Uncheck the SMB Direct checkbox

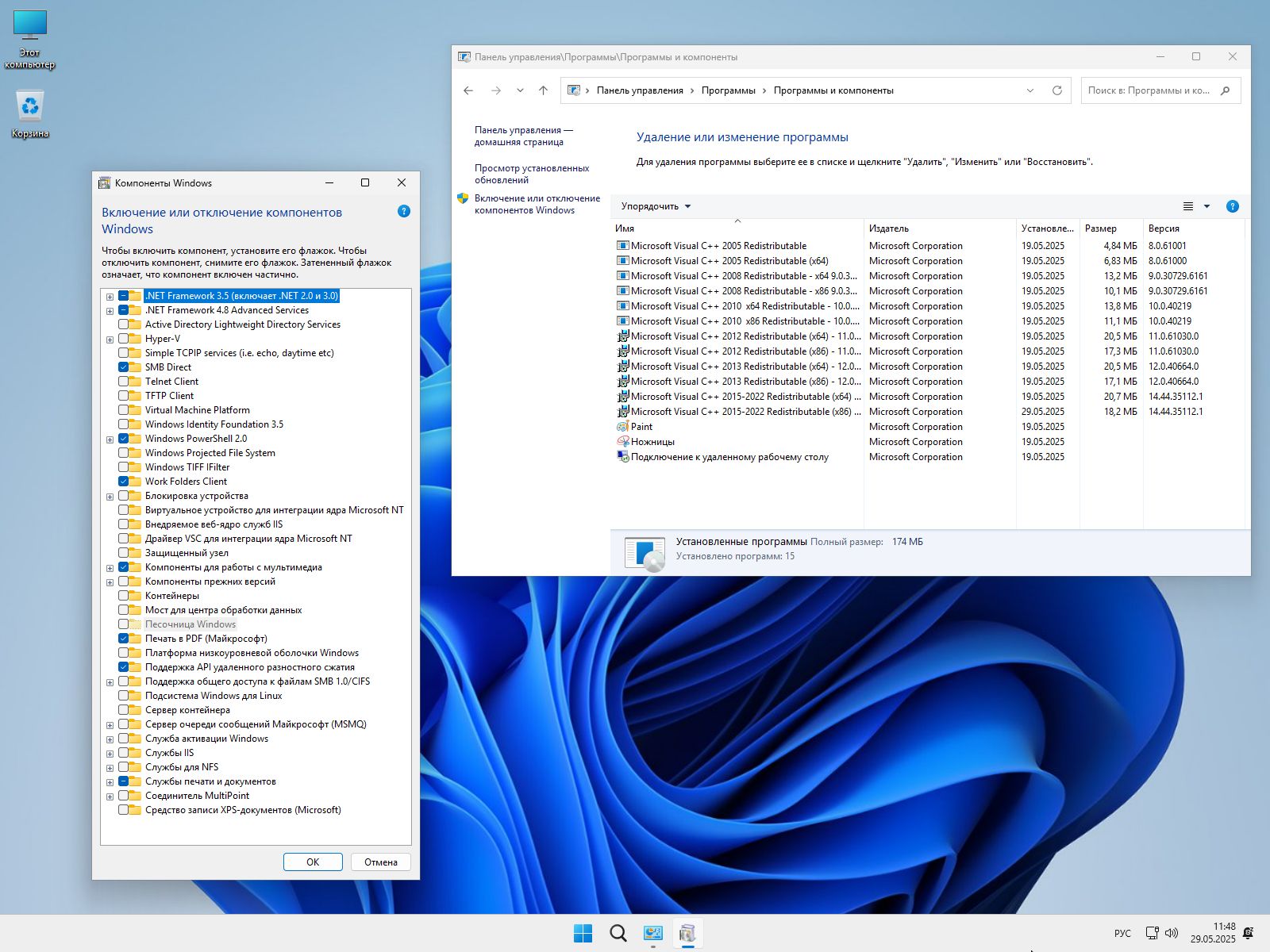tap(124, 367)
